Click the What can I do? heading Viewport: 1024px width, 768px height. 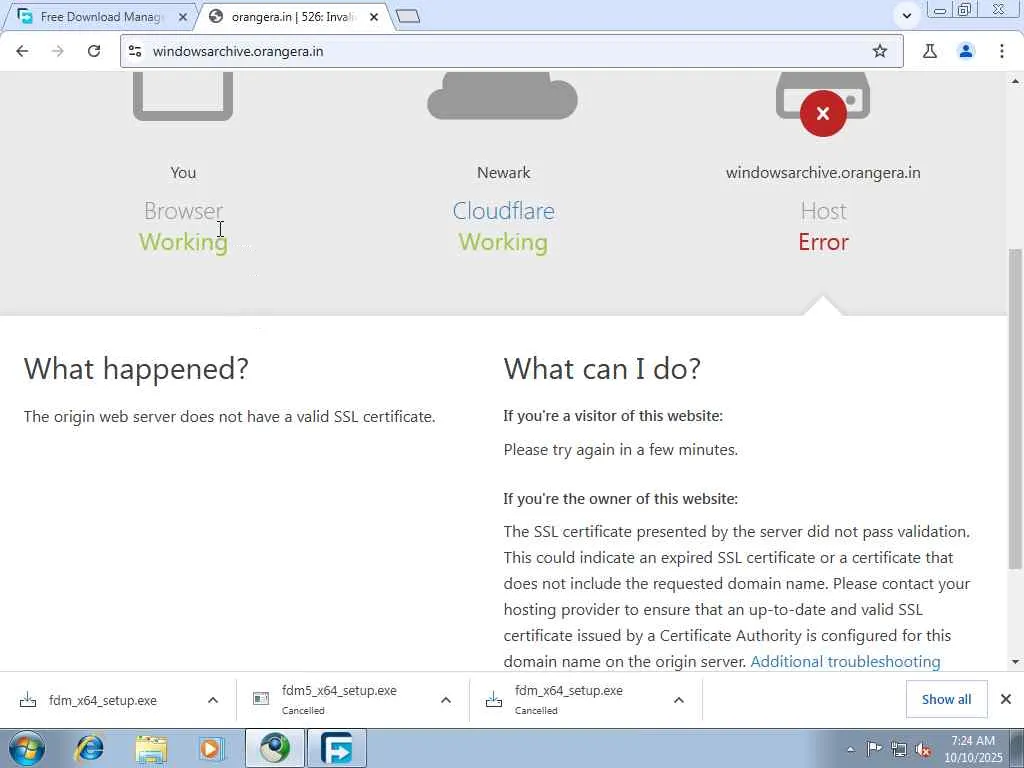pos(602,369)
